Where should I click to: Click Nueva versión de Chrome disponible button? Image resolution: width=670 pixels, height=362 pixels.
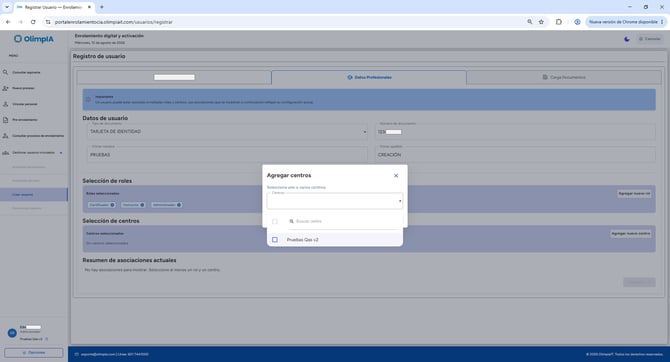coord(626,22)
